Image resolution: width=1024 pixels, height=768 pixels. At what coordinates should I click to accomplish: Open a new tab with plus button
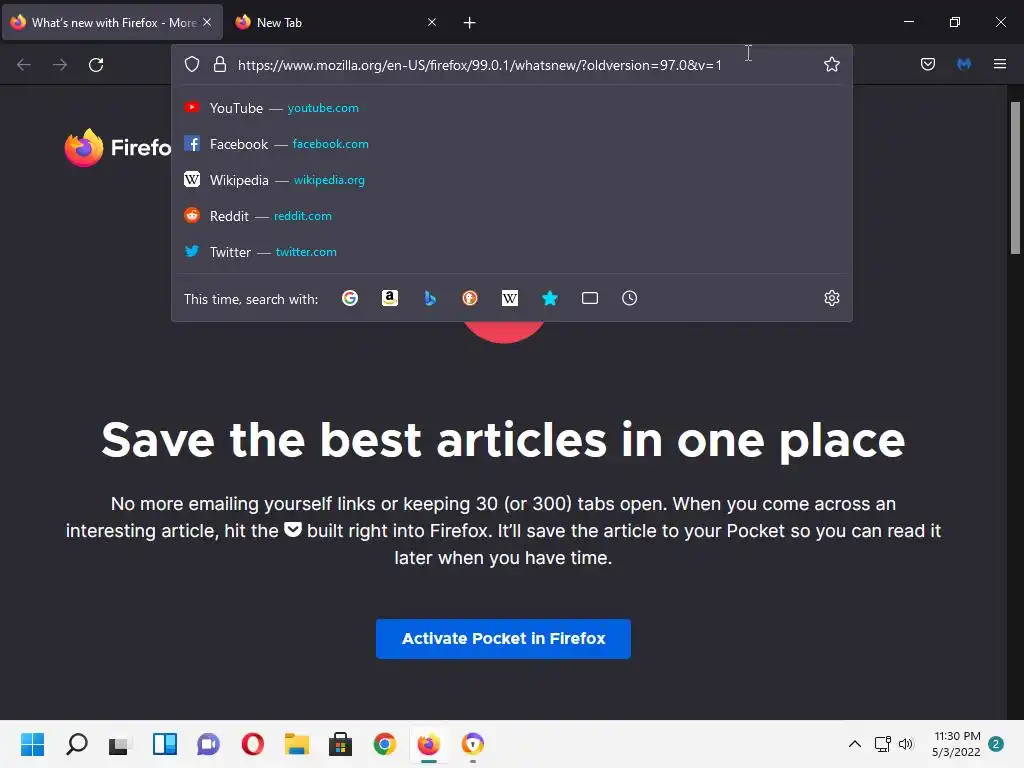pyautogui.click(x=469, y=23)
